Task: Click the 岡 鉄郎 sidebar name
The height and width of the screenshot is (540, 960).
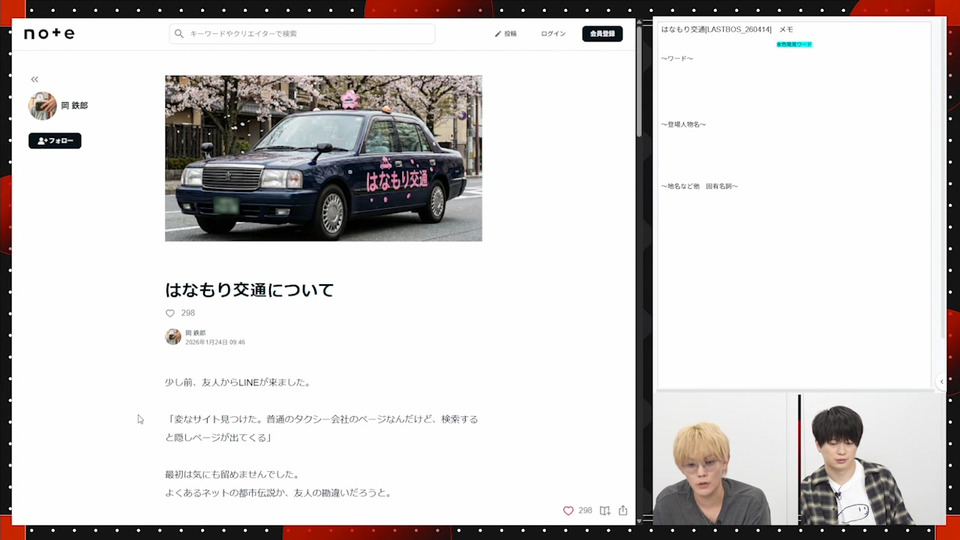Action: (x=75, y=106)
